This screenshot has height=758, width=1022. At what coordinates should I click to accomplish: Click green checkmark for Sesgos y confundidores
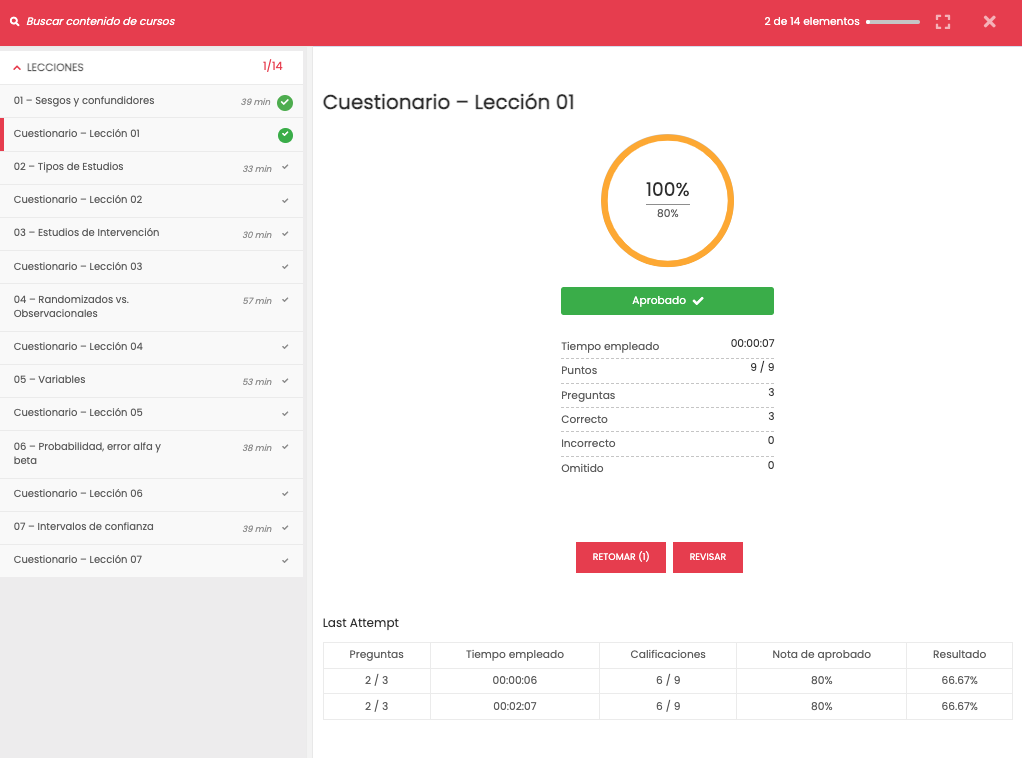tap(285, 102)
